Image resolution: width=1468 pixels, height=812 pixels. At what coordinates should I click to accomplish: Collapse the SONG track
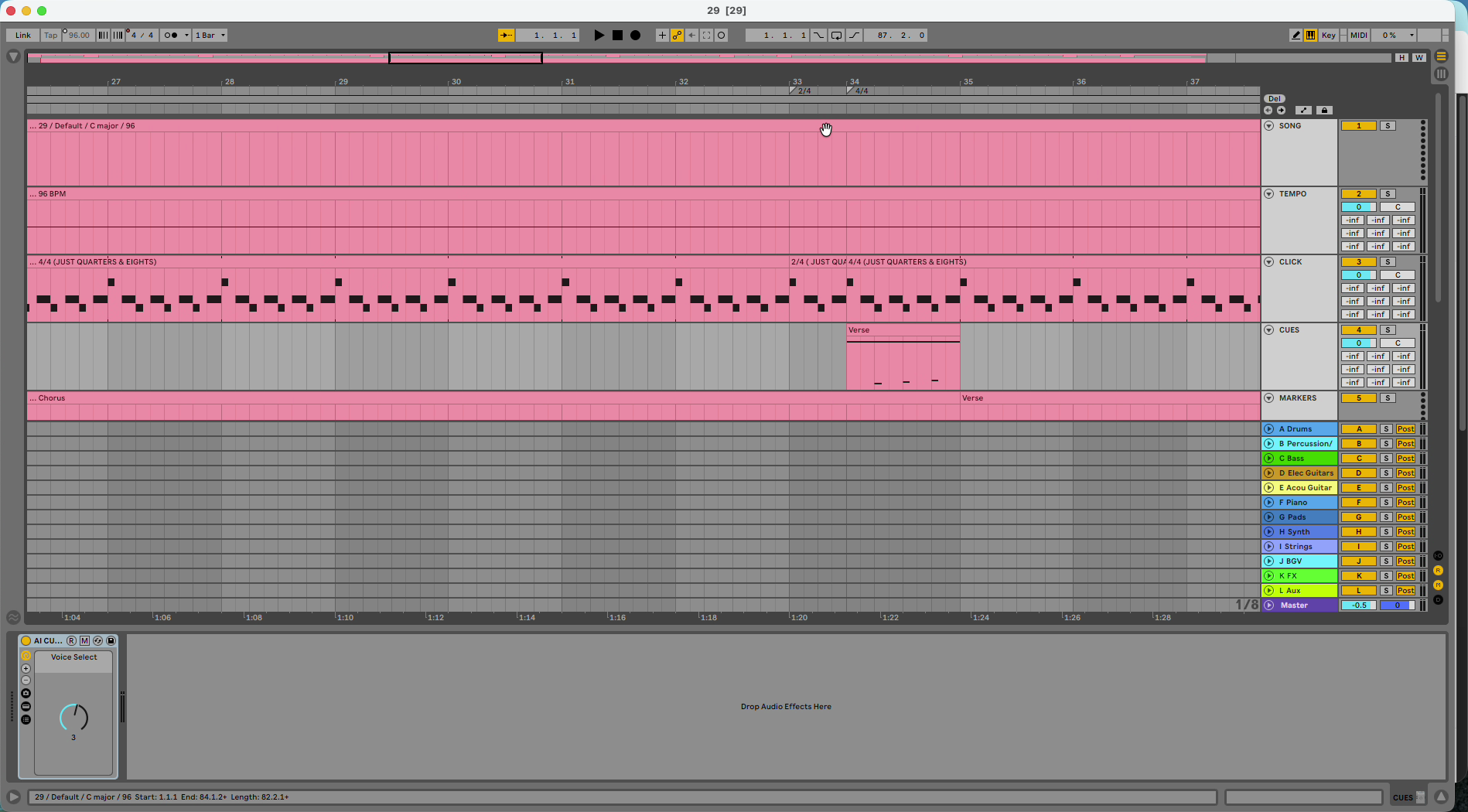coord(1269,126)
